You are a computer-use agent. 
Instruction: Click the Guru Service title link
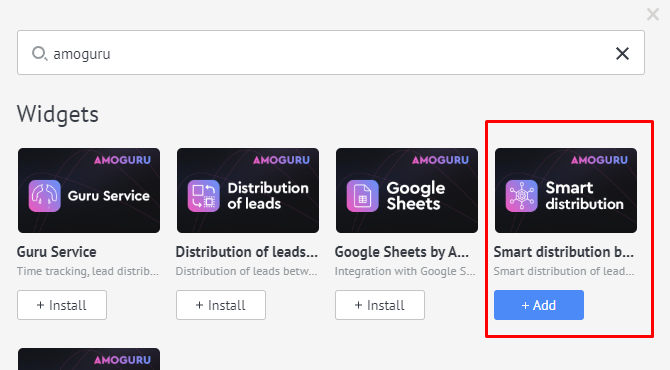tap(56, 252)
